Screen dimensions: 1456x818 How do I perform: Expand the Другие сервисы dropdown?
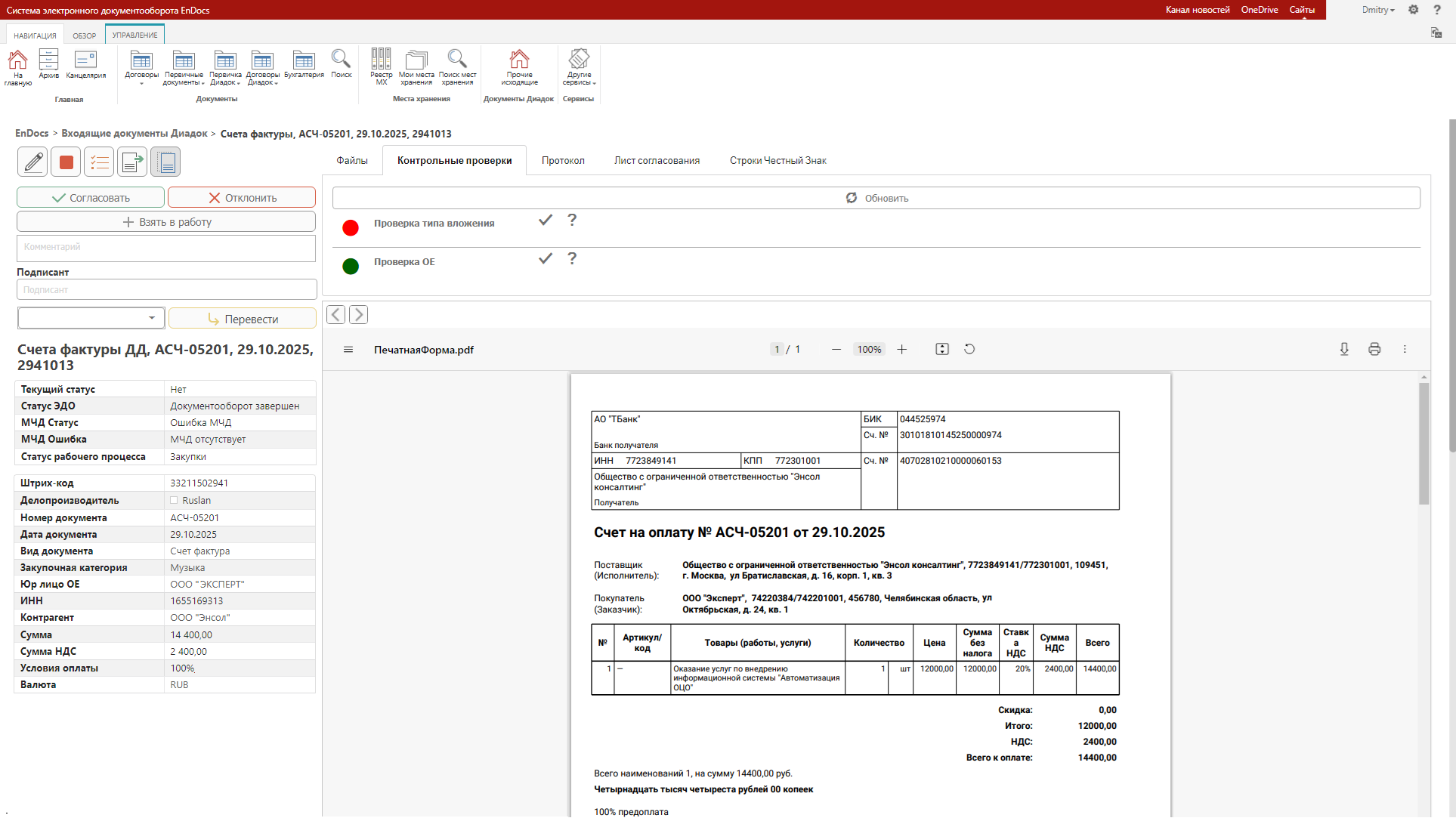[x=579, y=66]
